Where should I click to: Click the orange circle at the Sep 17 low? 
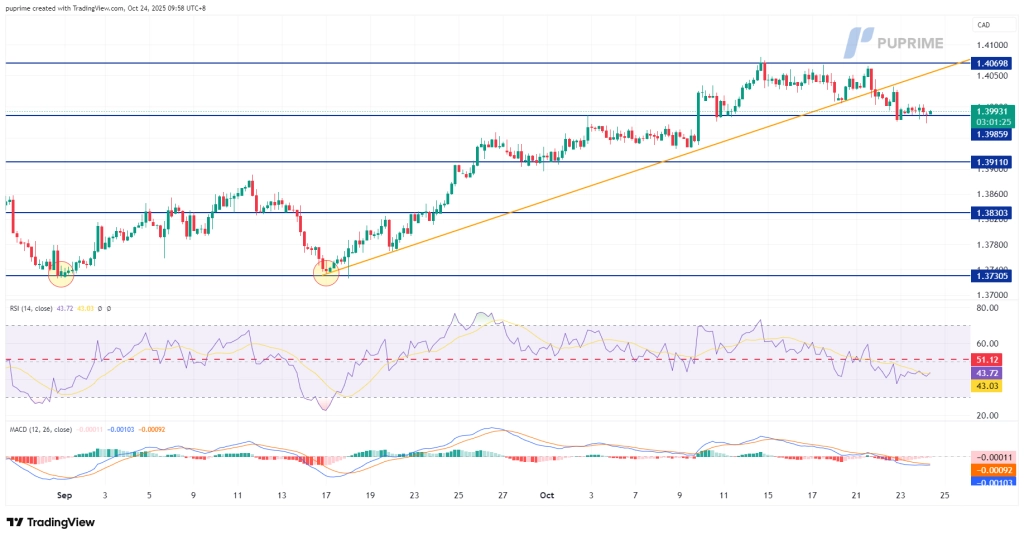[x=327, y=271]
